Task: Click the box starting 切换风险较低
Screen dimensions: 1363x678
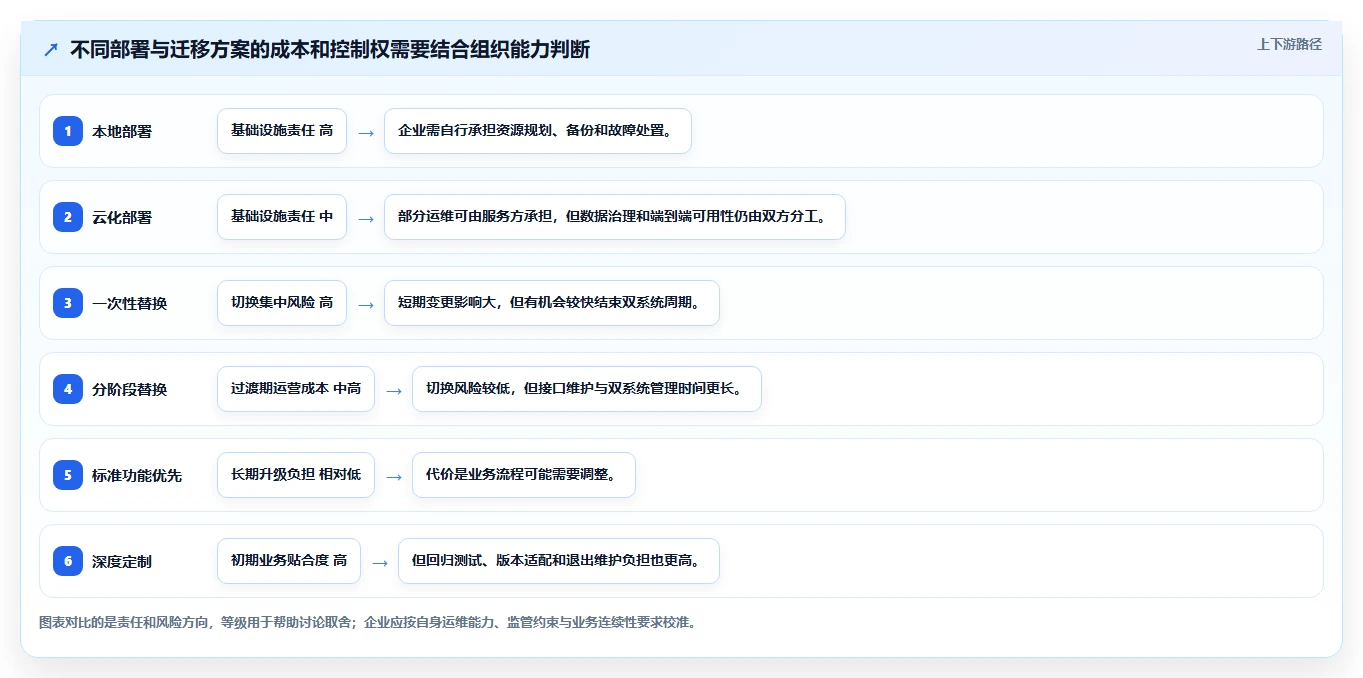Action: [587, 389]
